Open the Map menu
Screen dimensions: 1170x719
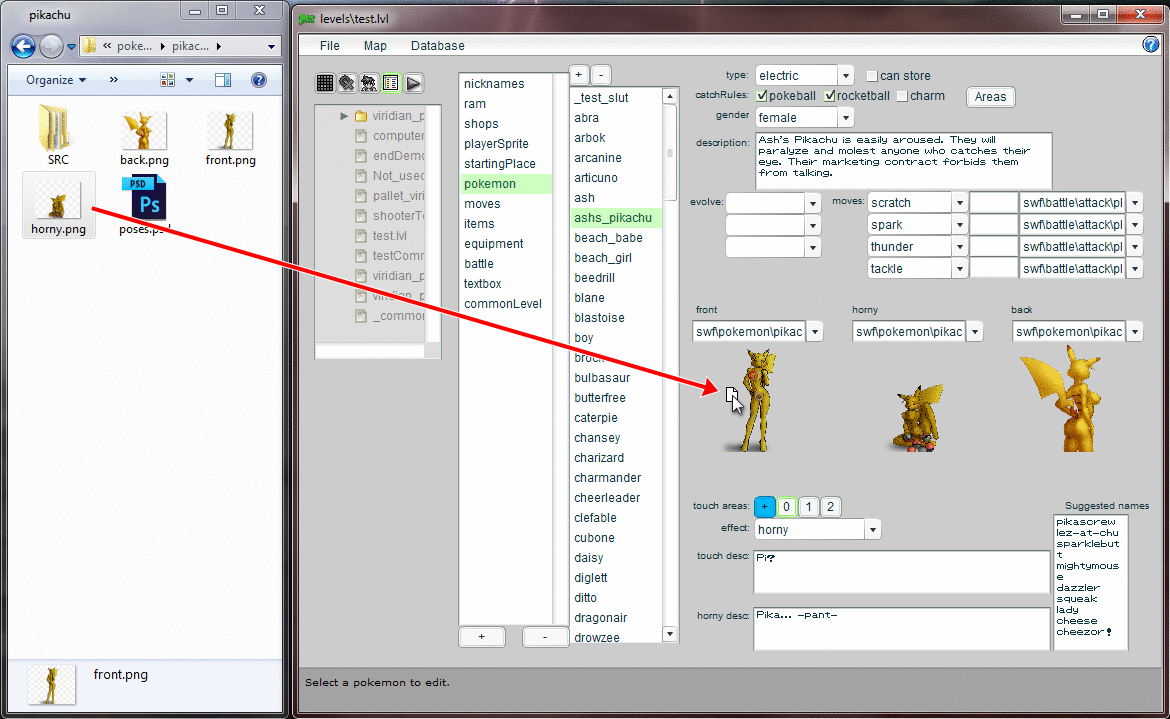[375, 46]
